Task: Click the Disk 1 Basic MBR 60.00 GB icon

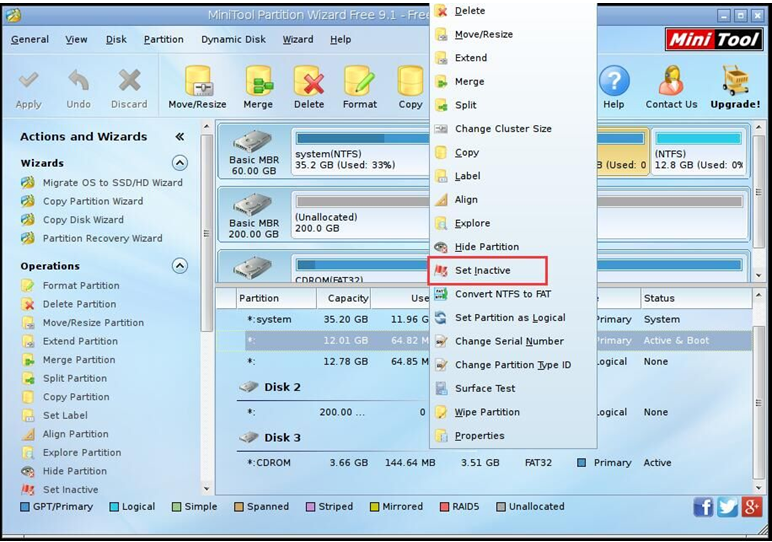Action: 253,141
